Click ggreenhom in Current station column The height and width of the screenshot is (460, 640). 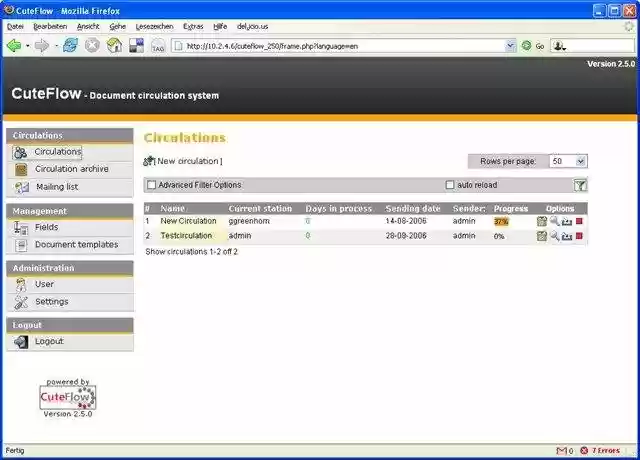click(x=249, y=221)
